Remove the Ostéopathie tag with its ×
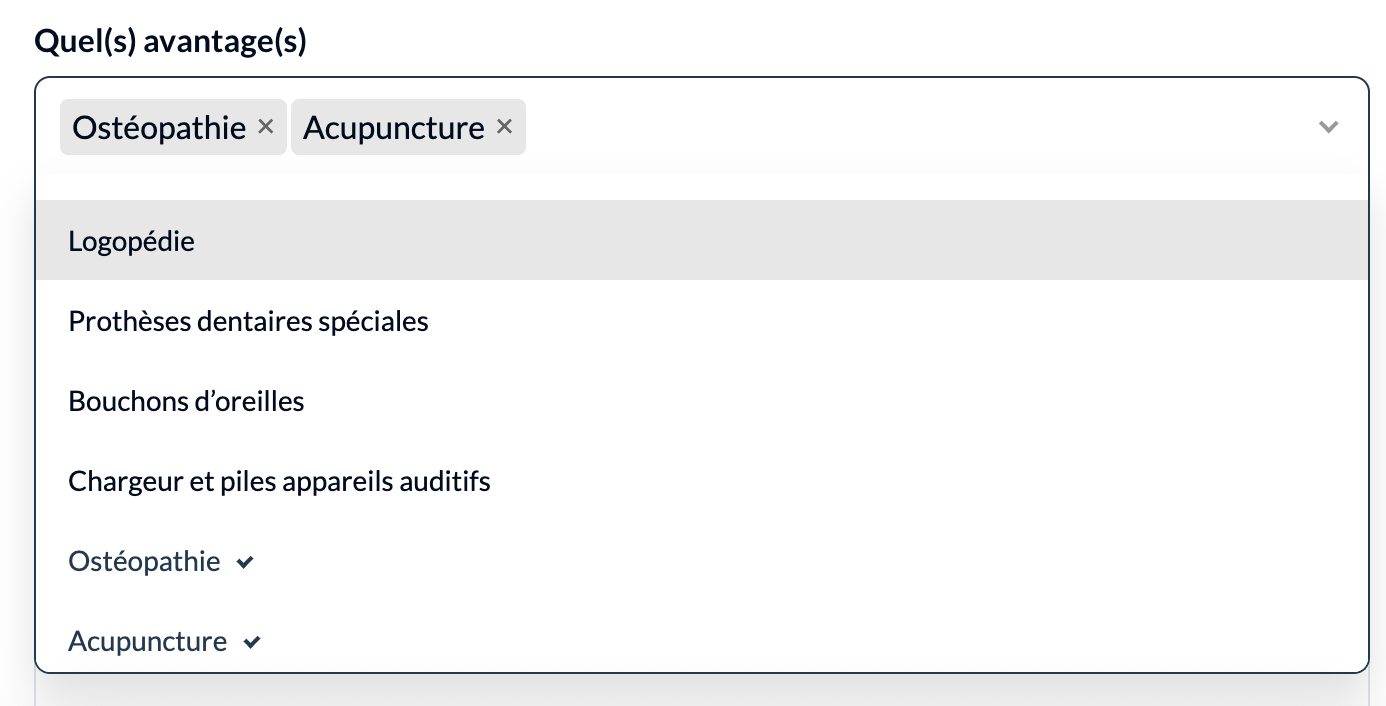Viewport: 1386px width, 706px height. point(265,127)
